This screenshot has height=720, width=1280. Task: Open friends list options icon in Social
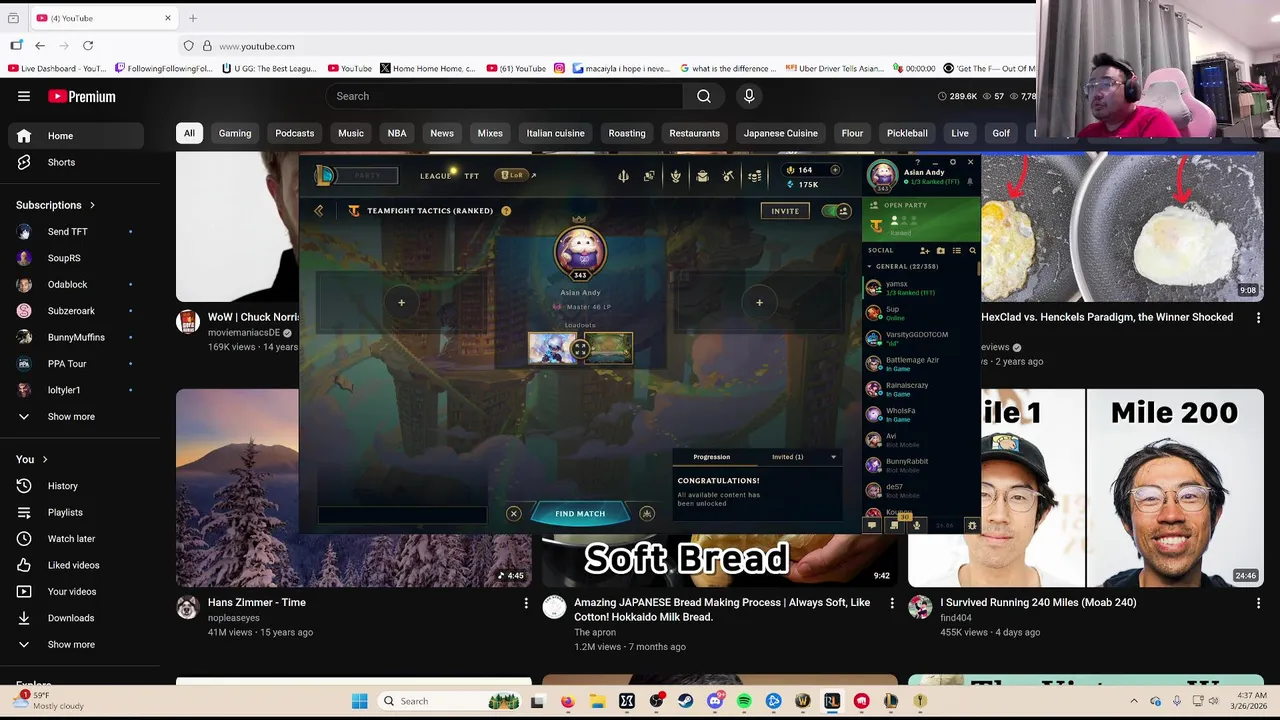[956, 250]
